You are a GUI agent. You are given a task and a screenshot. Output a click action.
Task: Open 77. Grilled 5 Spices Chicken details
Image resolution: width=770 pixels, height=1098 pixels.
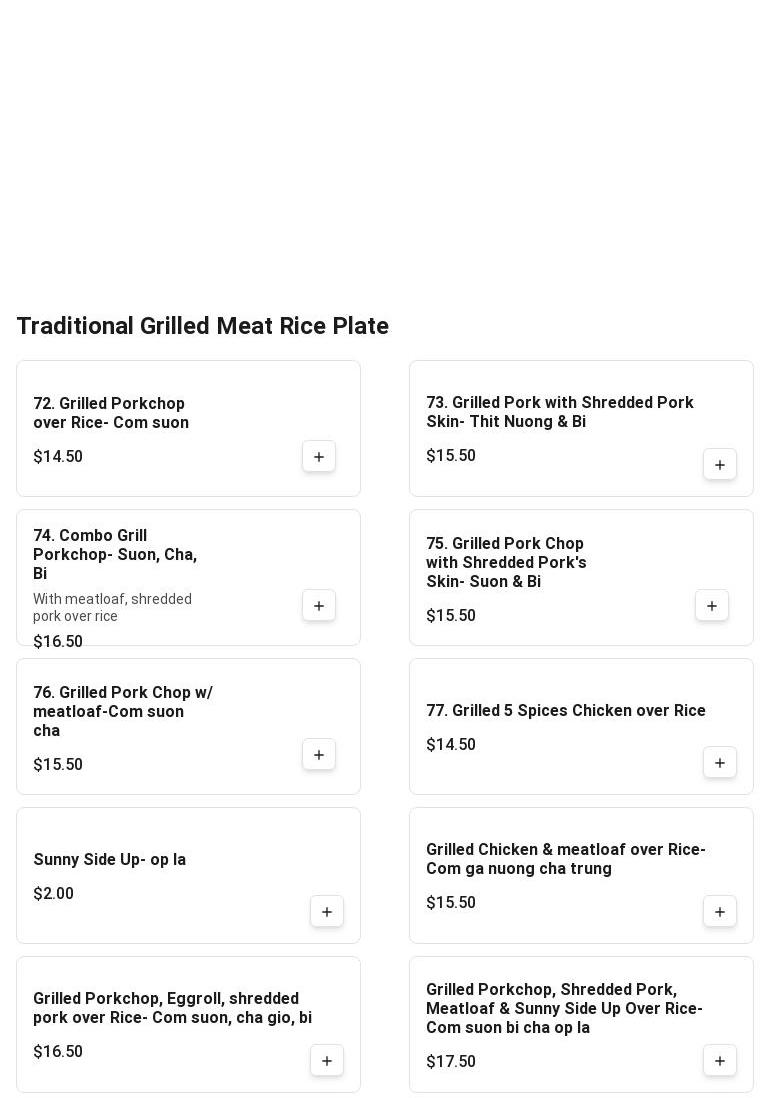[565, 711]
